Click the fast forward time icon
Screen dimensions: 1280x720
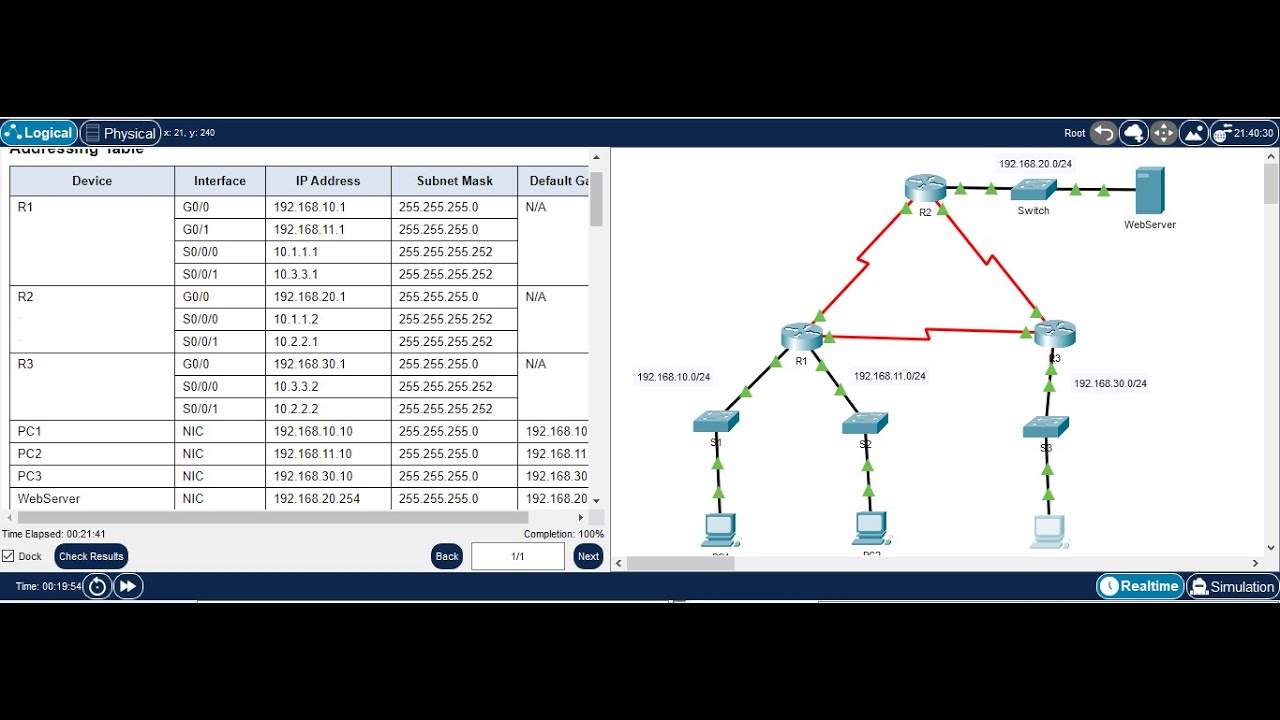pos(128,586)
